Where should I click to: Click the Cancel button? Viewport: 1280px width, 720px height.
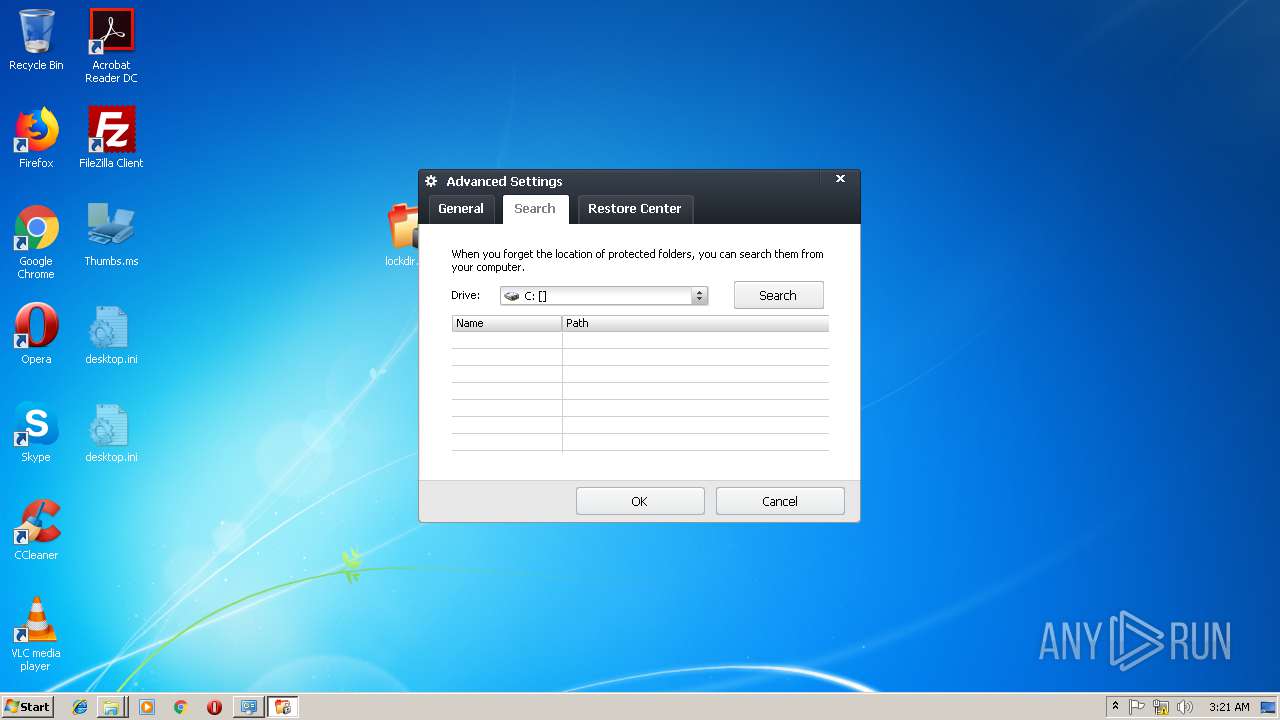point(780,501)
